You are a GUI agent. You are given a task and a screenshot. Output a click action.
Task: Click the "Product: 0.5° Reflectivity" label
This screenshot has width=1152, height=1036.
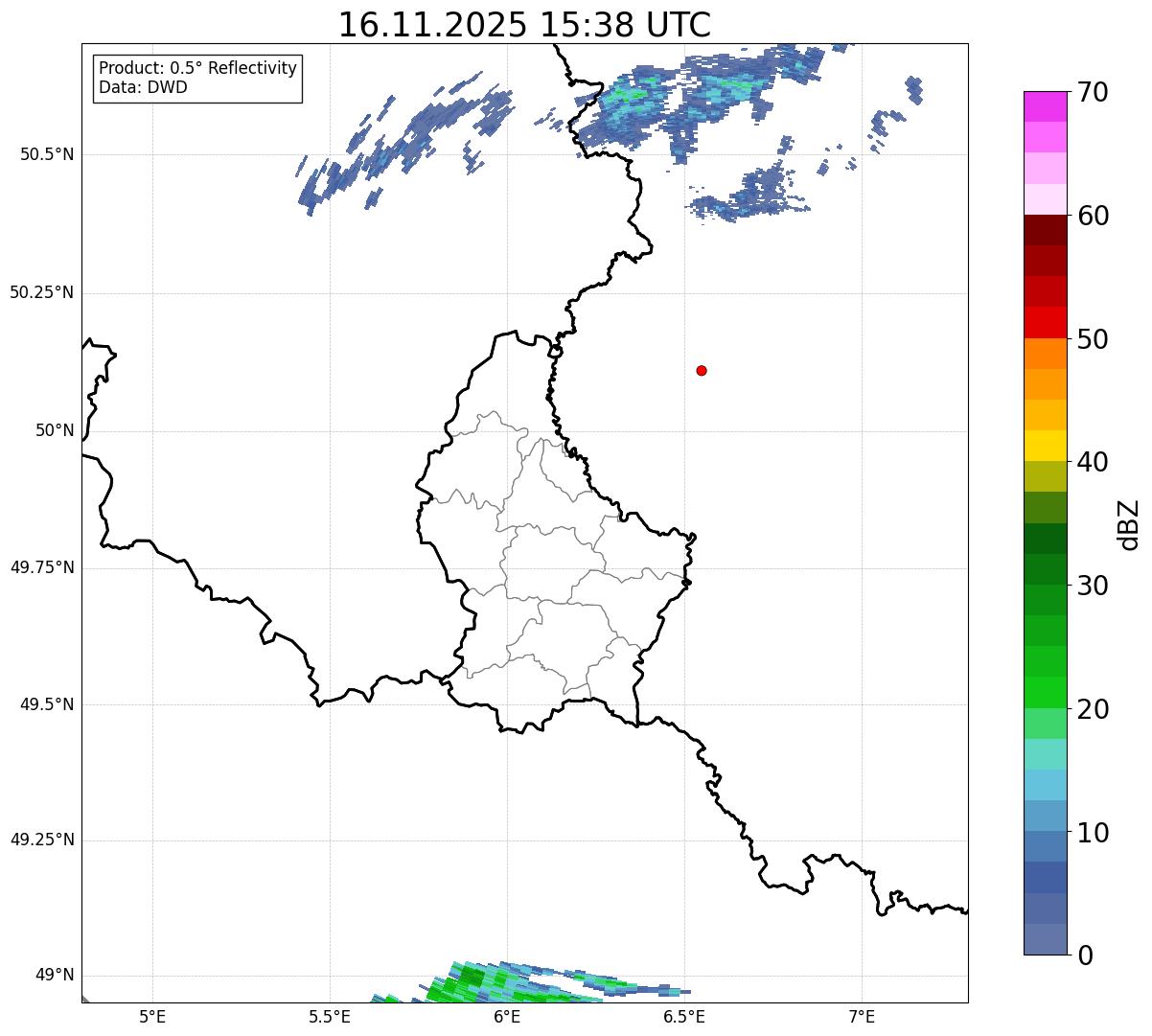pos(197,69)
